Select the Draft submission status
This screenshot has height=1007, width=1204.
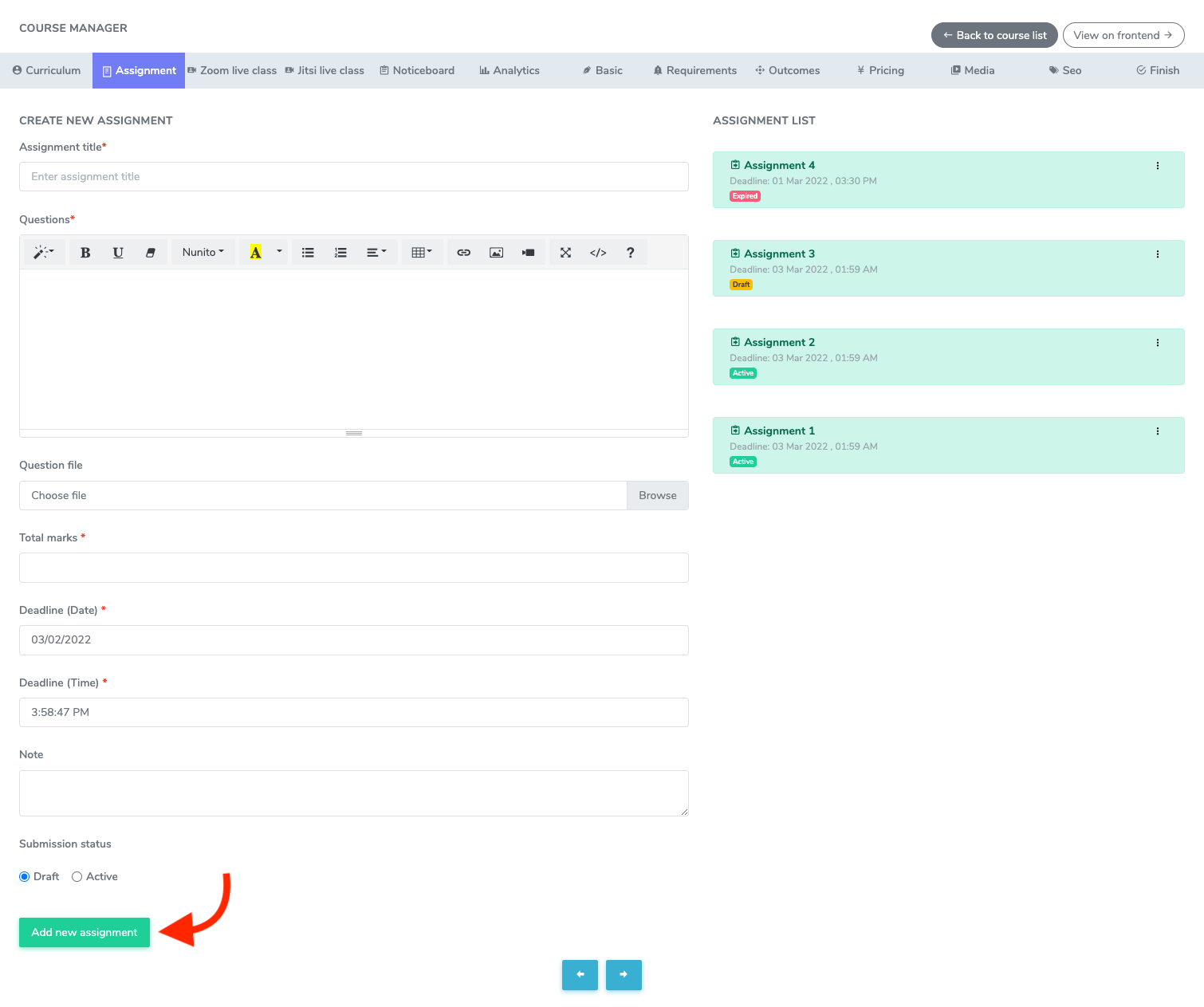[x=25, y=876]
